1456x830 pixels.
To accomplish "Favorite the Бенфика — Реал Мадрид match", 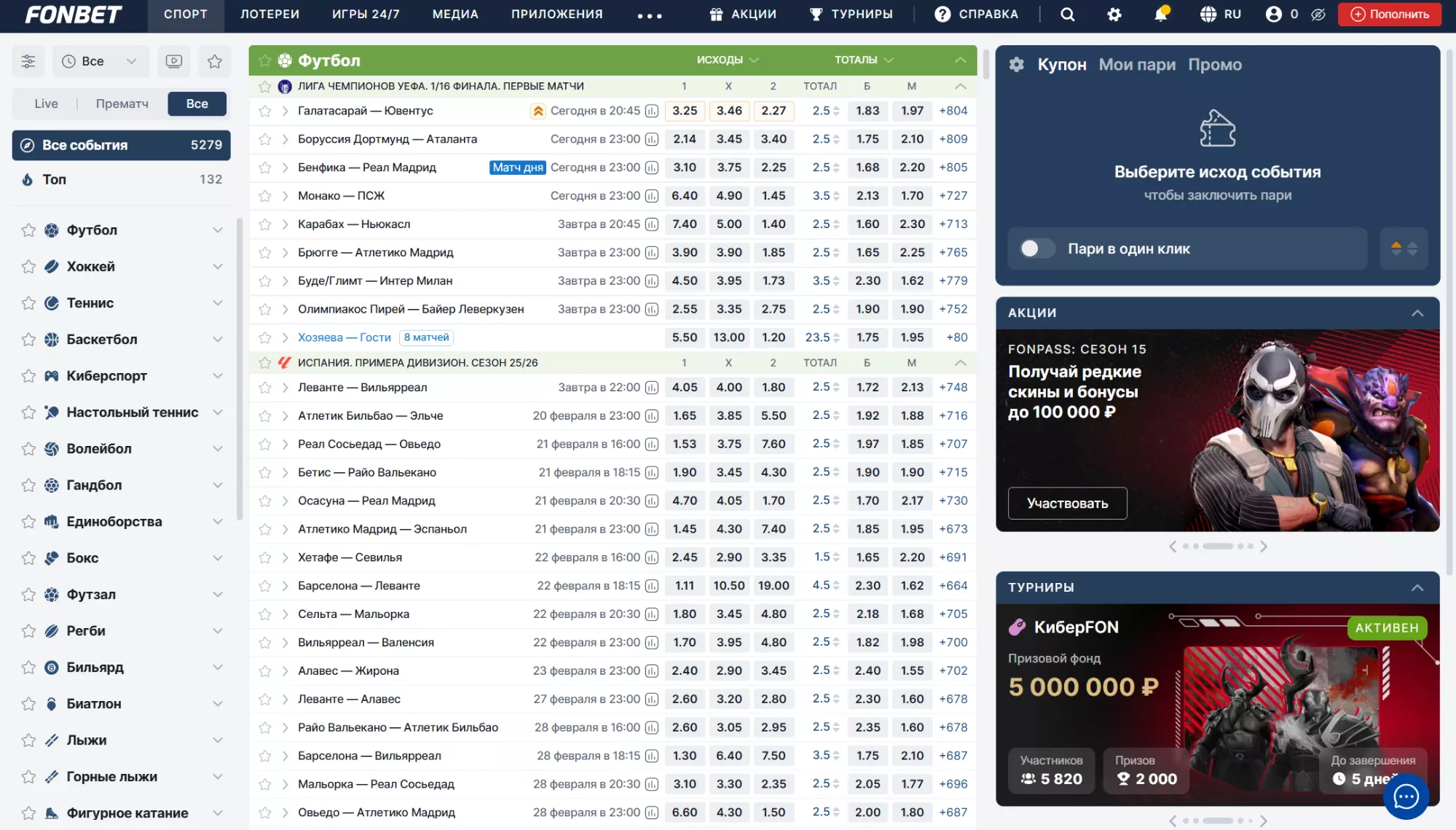I will [265, 168].
